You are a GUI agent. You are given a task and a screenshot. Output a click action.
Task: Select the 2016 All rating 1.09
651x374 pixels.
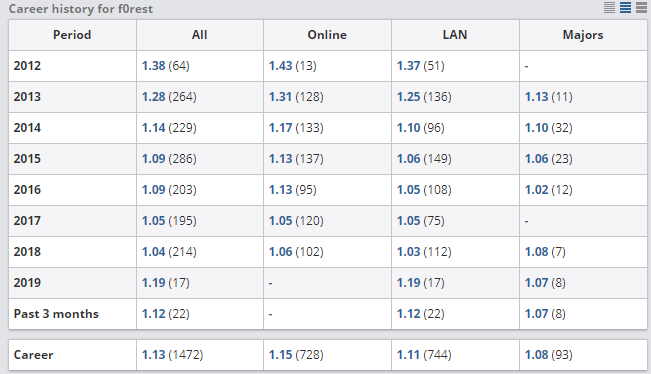pyautogui.click(x=154, y=190)
